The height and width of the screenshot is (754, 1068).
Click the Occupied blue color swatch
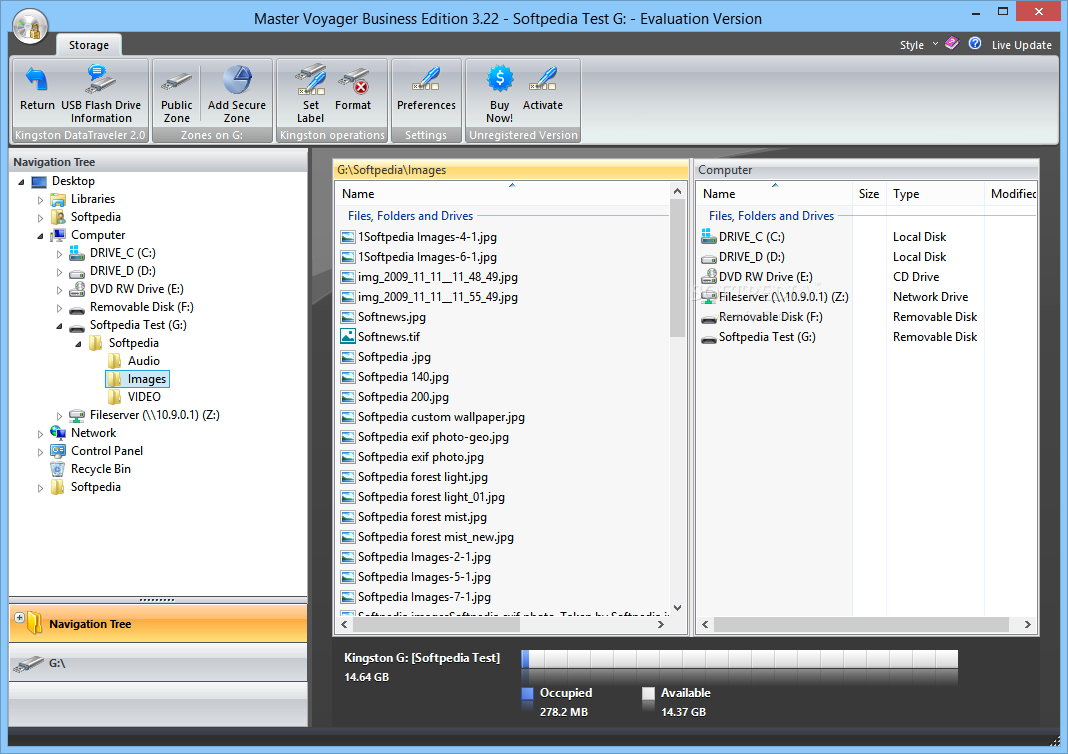(x=527, y=693)
